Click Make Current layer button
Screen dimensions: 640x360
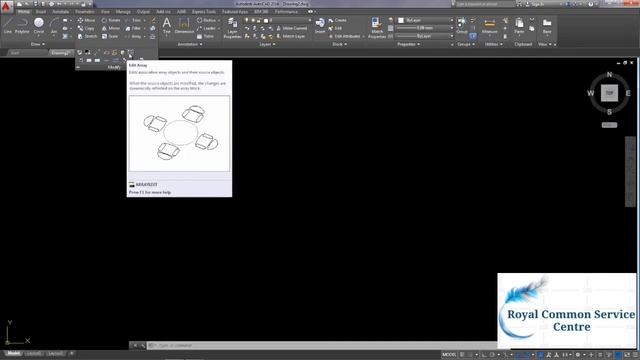(291, 28)
